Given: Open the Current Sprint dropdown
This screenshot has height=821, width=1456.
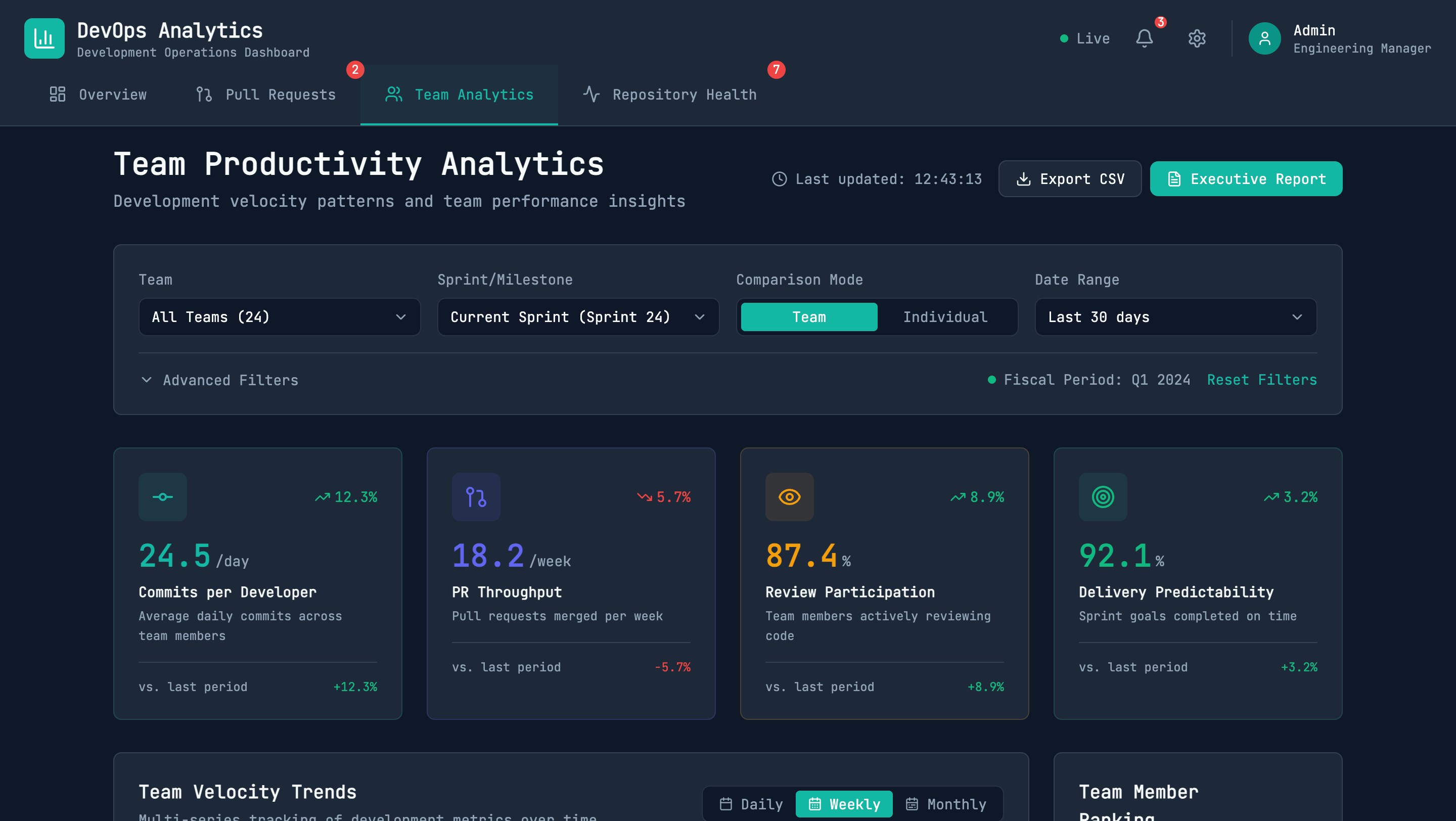Looking at the screenshot, I should pyautogui.click(x=578, y=317).
